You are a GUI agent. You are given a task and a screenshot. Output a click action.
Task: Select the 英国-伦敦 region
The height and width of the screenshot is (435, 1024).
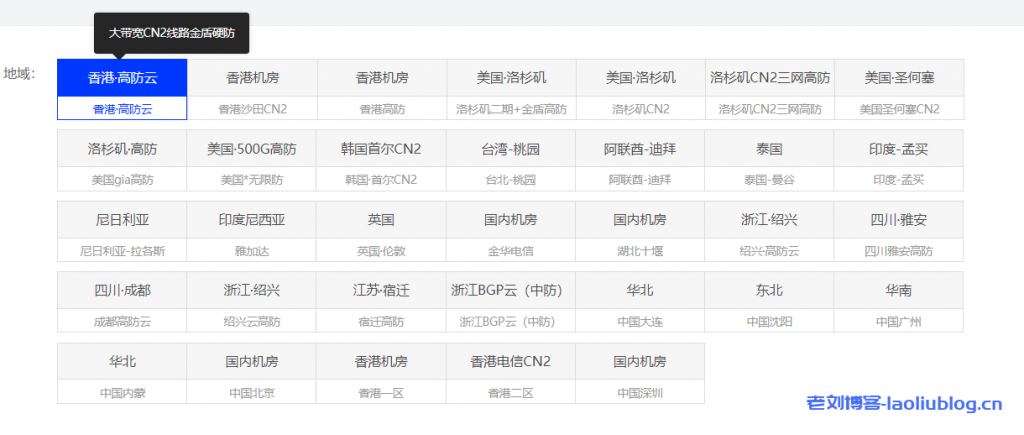[382, 231]
